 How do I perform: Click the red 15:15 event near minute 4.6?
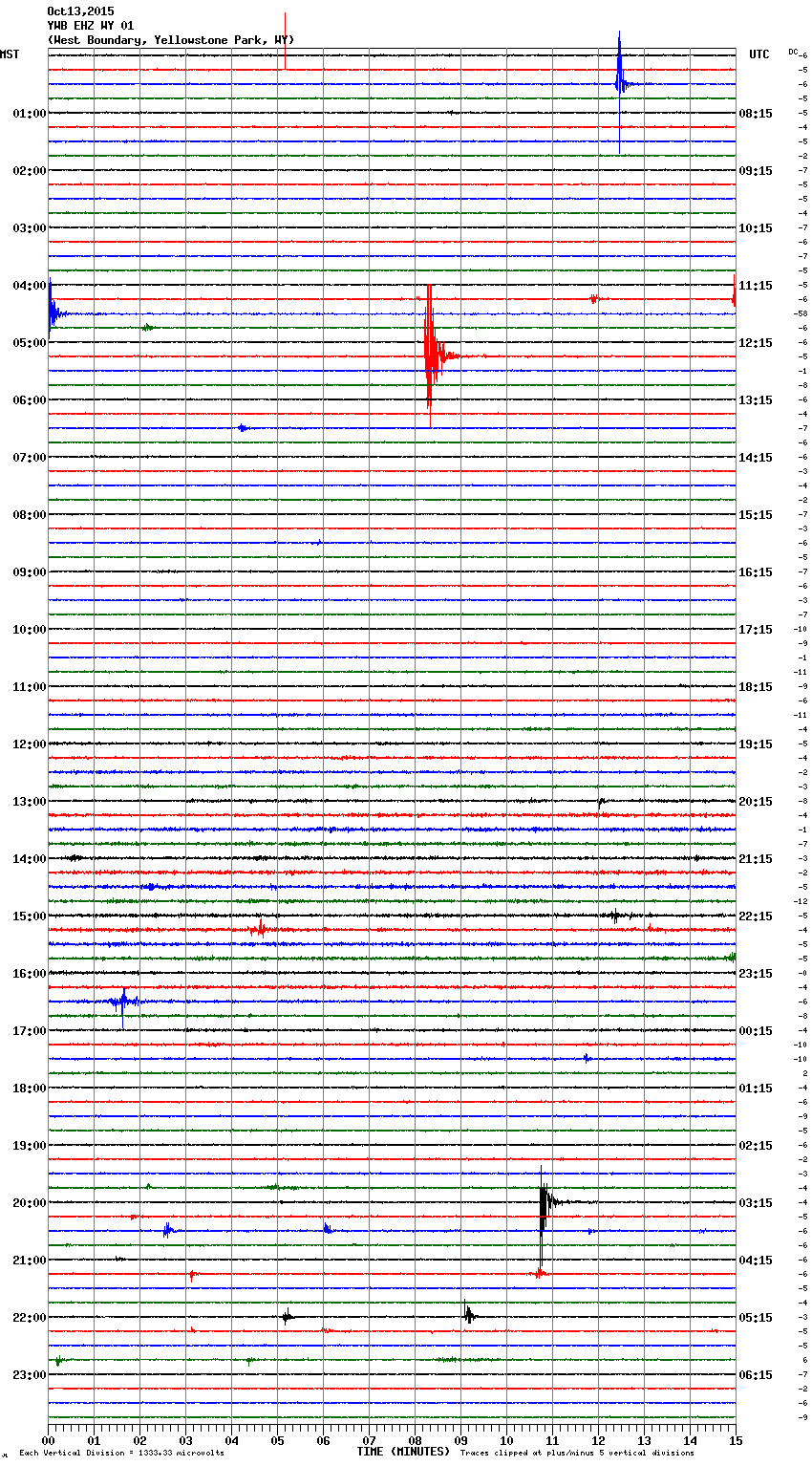259,929
